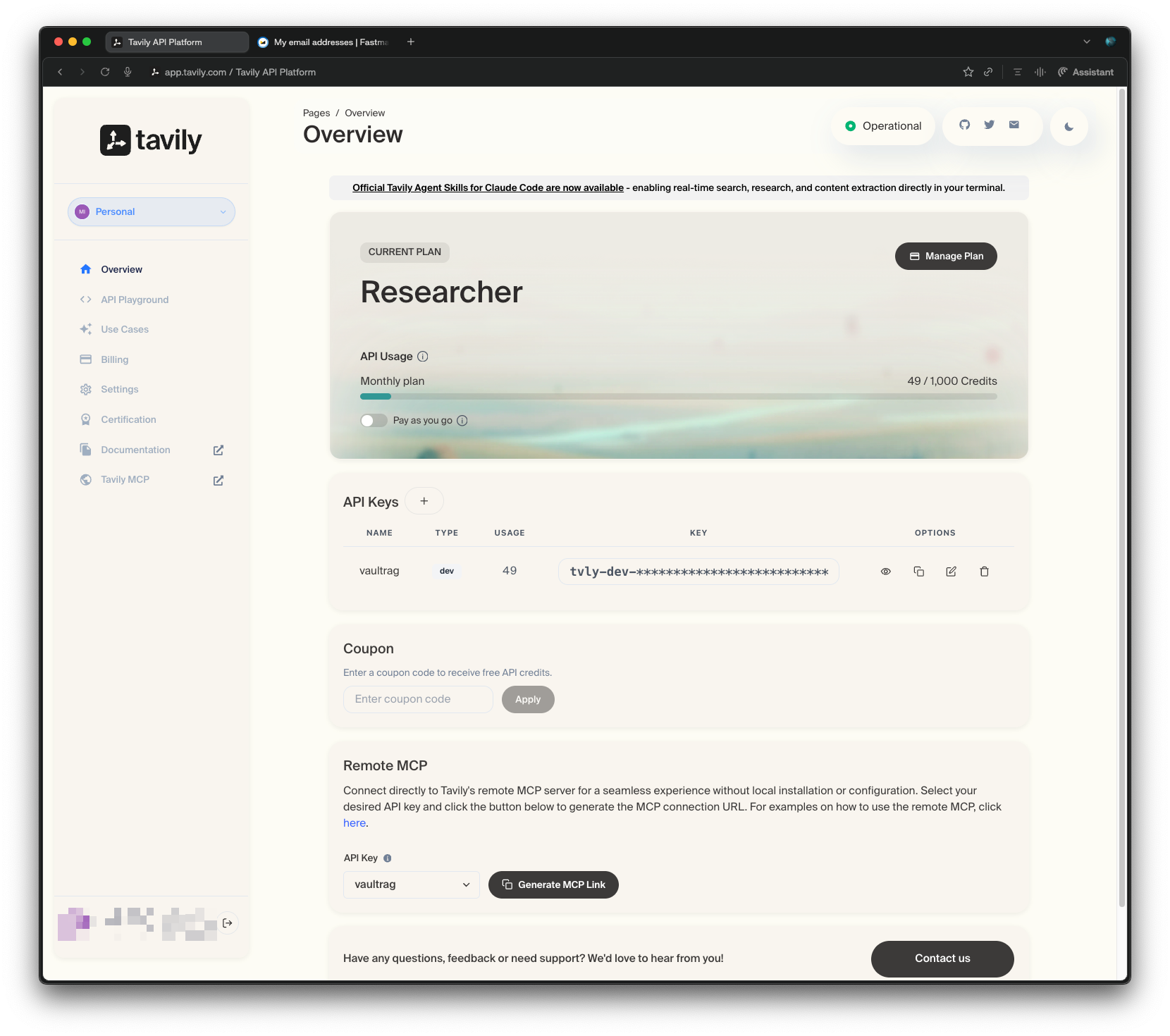This screenshot has height=1036, width=1170.
Task: Click the Pay as you go info icon
Action: (462, 421)
